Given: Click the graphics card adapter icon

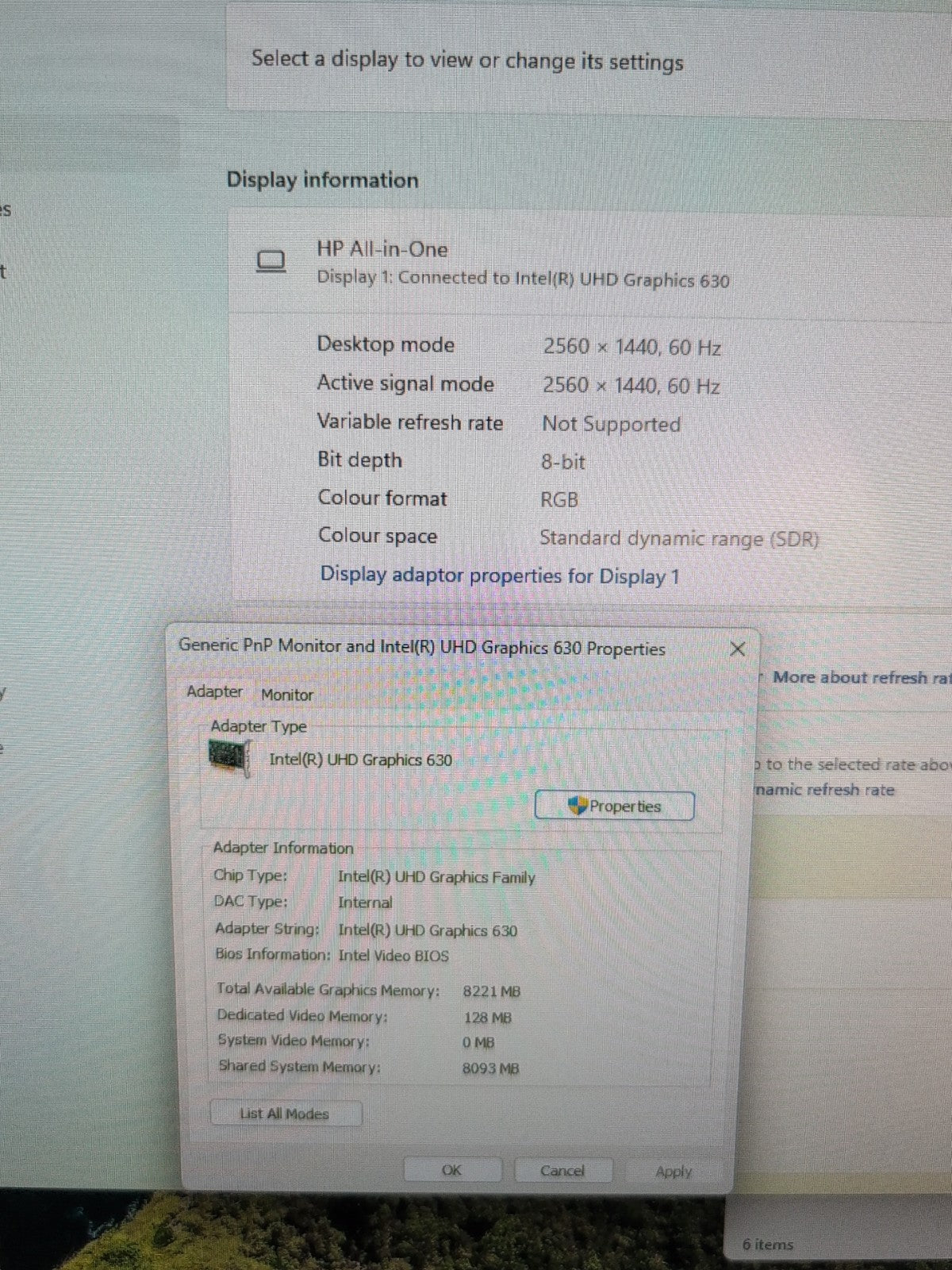Looking at the screenshot, I should [x=230, y=757].
